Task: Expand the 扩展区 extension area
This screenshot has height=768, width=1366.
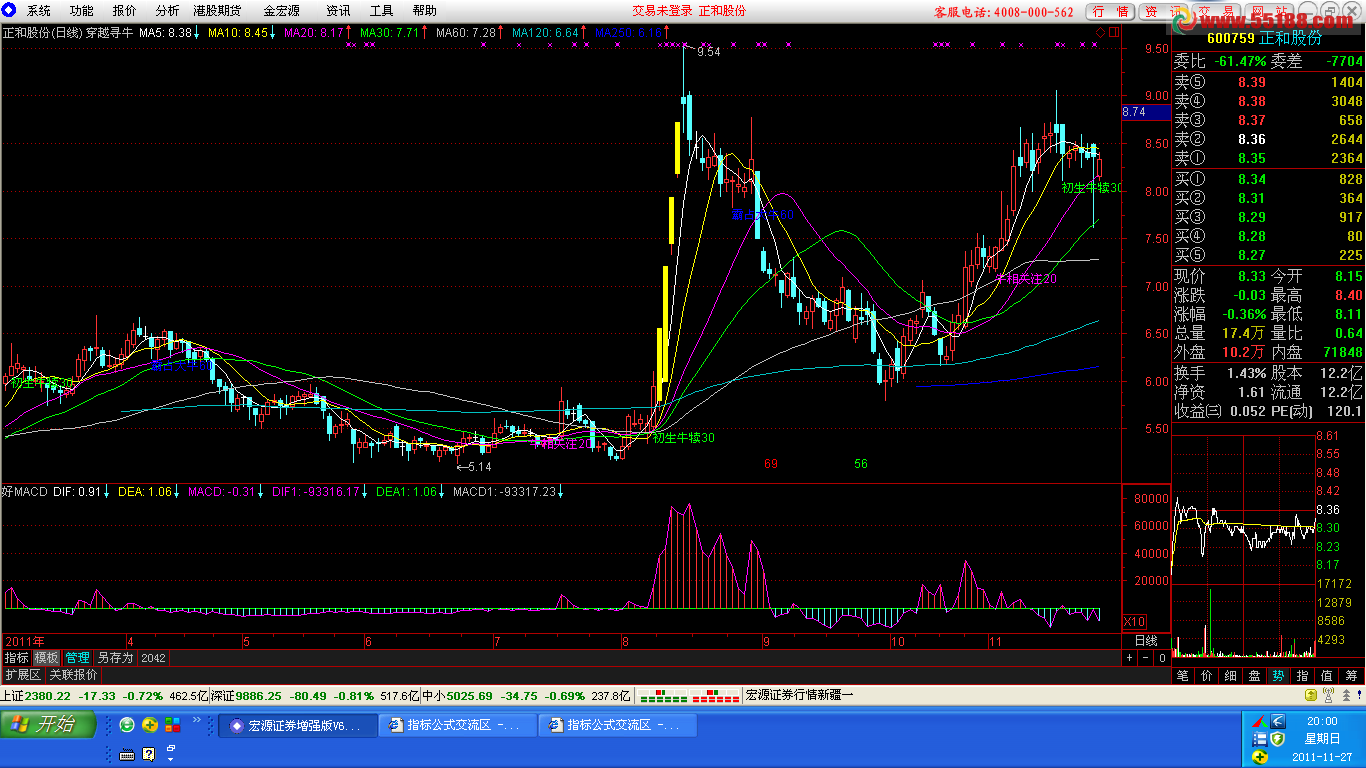Action: (x=22, y=675)
